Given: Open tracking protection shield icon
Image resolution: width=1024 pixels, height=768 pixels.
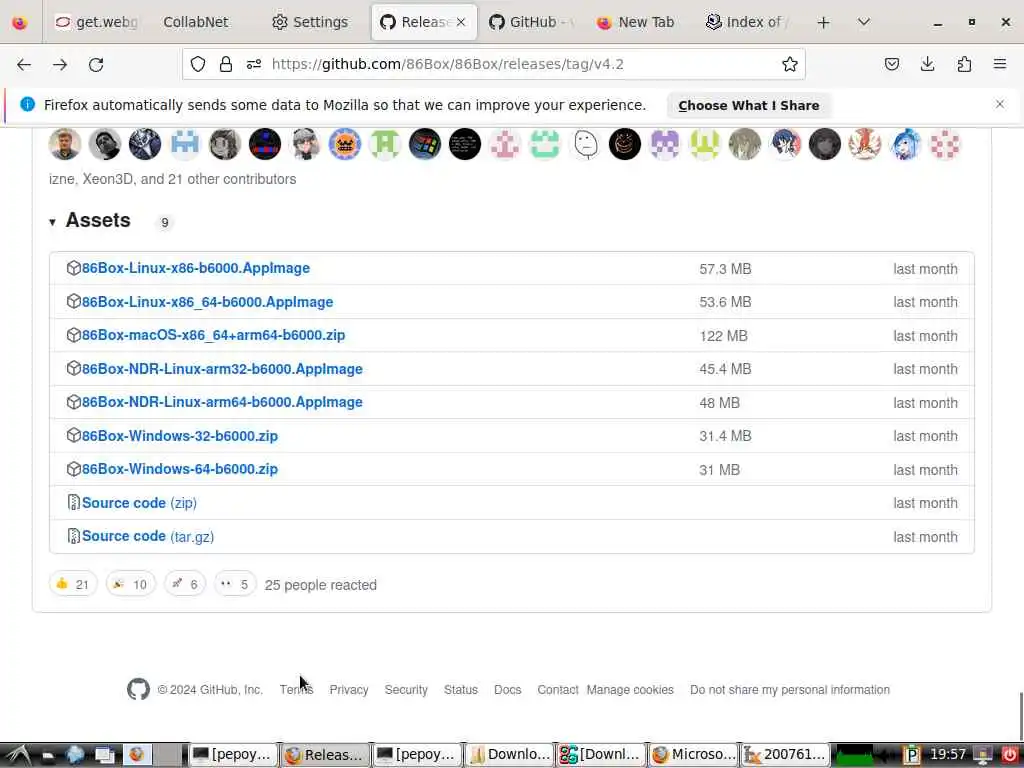Looking at the screenshot, I should pos(198,64).
